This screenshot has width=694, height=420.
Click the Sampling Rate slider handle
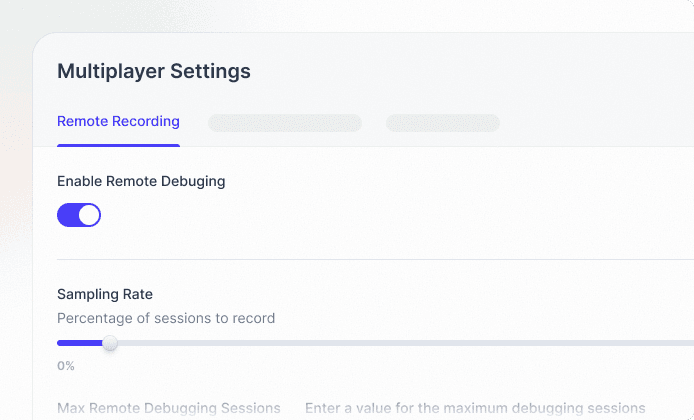point(110,343)
